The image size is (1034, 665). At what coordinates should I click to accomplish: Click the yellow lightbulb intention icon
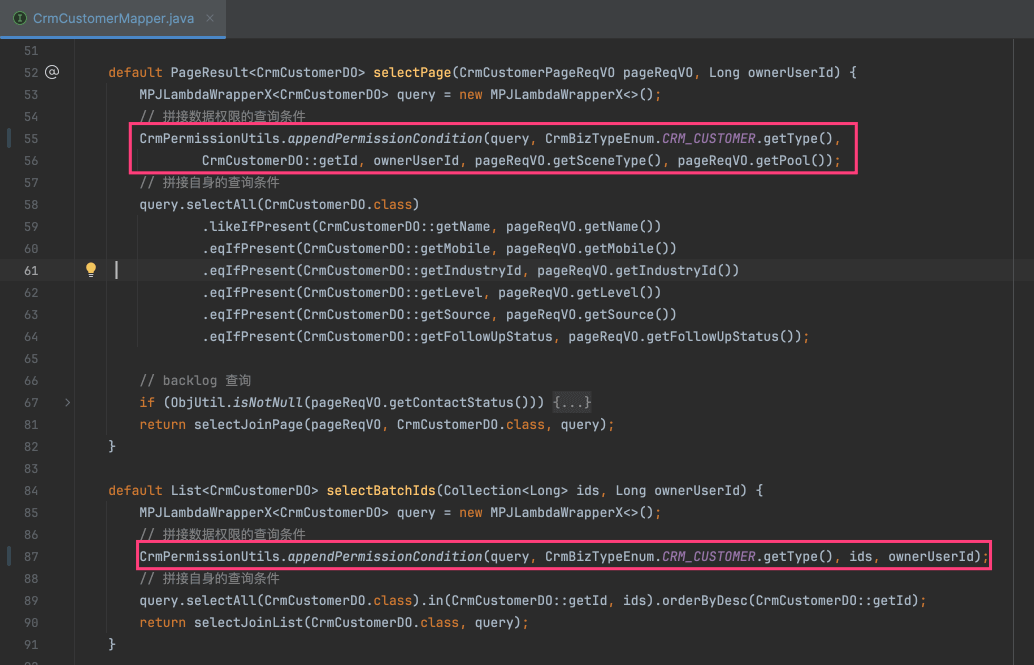[91, 270]
